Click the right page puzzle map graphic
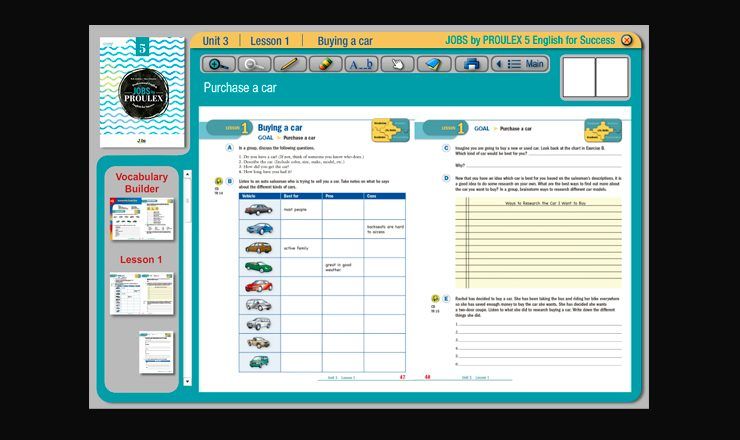 (x=603, y=130)
